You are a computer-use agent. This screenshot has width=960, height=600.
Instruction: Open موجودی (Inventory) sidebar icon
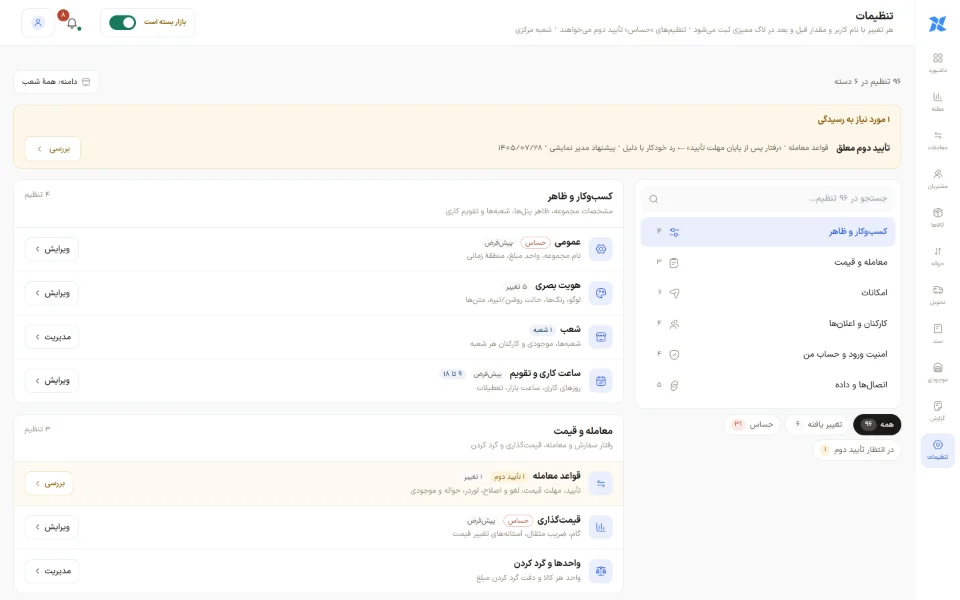937,372
